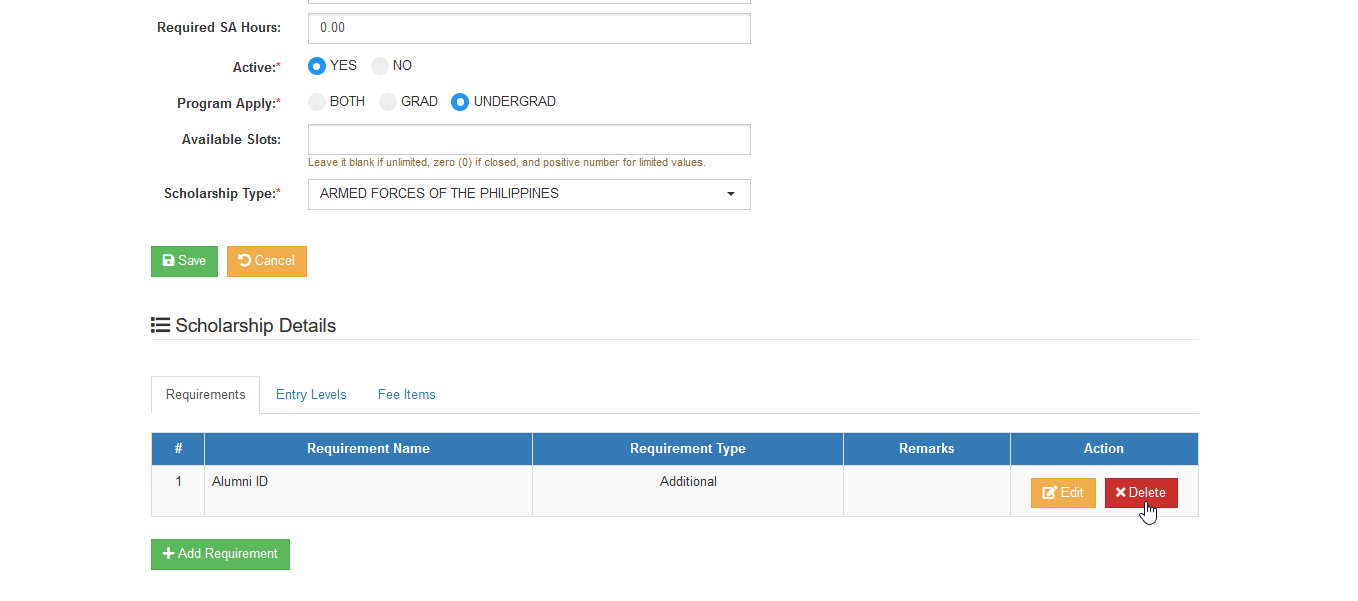Click the Available Slots input field
1358x601 pixels.
point(529,140)
